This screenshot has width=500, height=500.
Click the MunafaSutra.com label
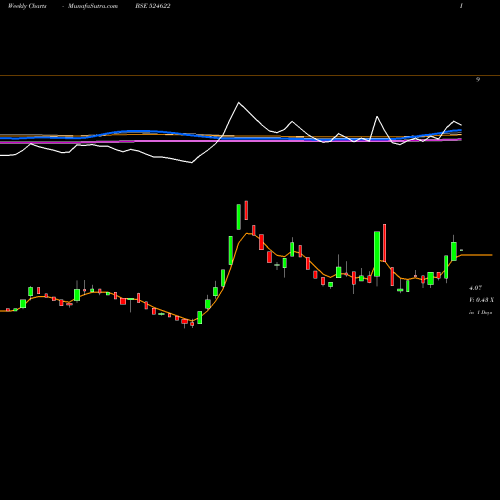click(x=93, y=6)
